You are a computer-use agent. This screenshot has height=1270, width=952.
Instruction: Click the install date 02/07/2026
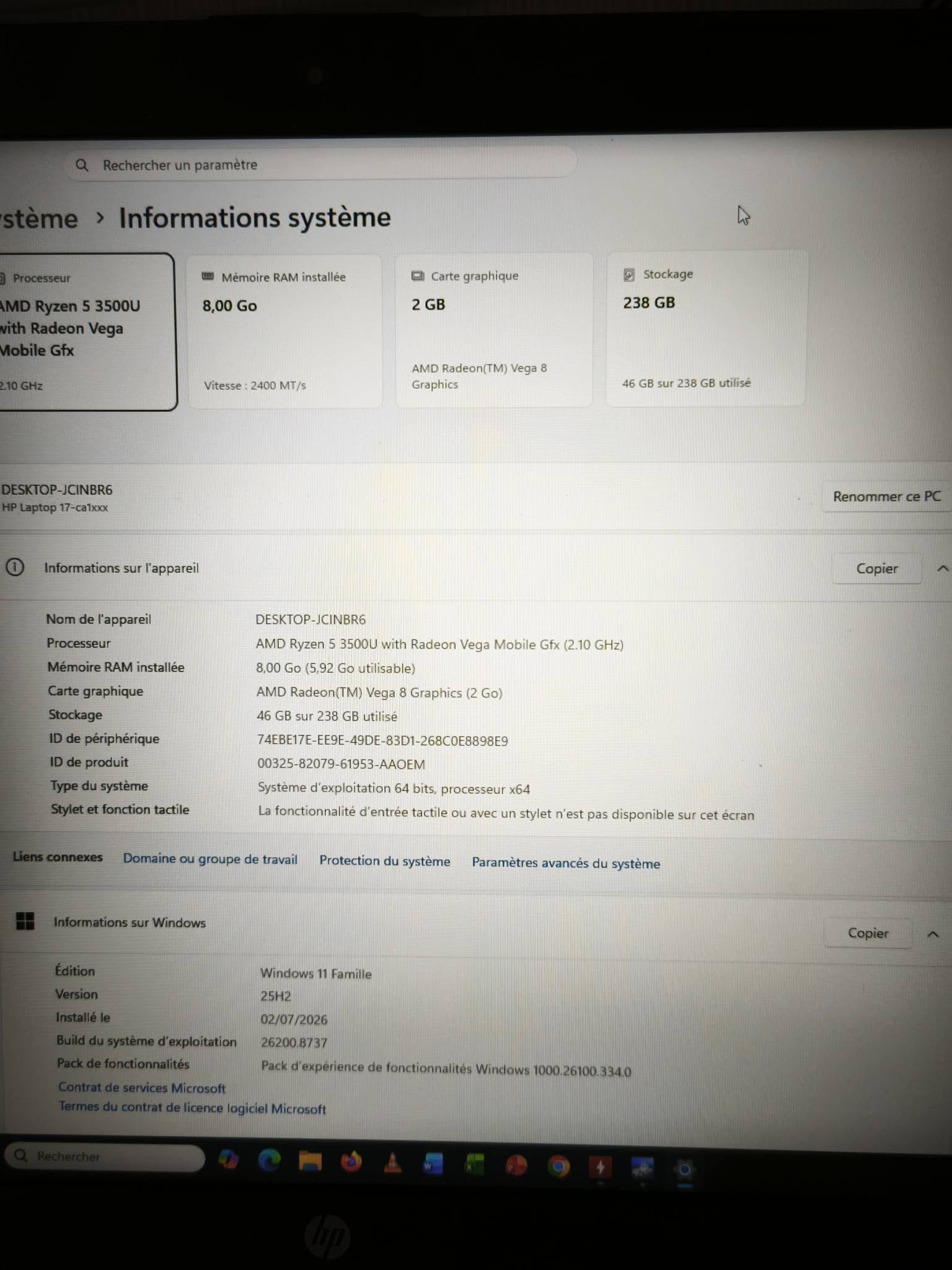click(294, 1019)
